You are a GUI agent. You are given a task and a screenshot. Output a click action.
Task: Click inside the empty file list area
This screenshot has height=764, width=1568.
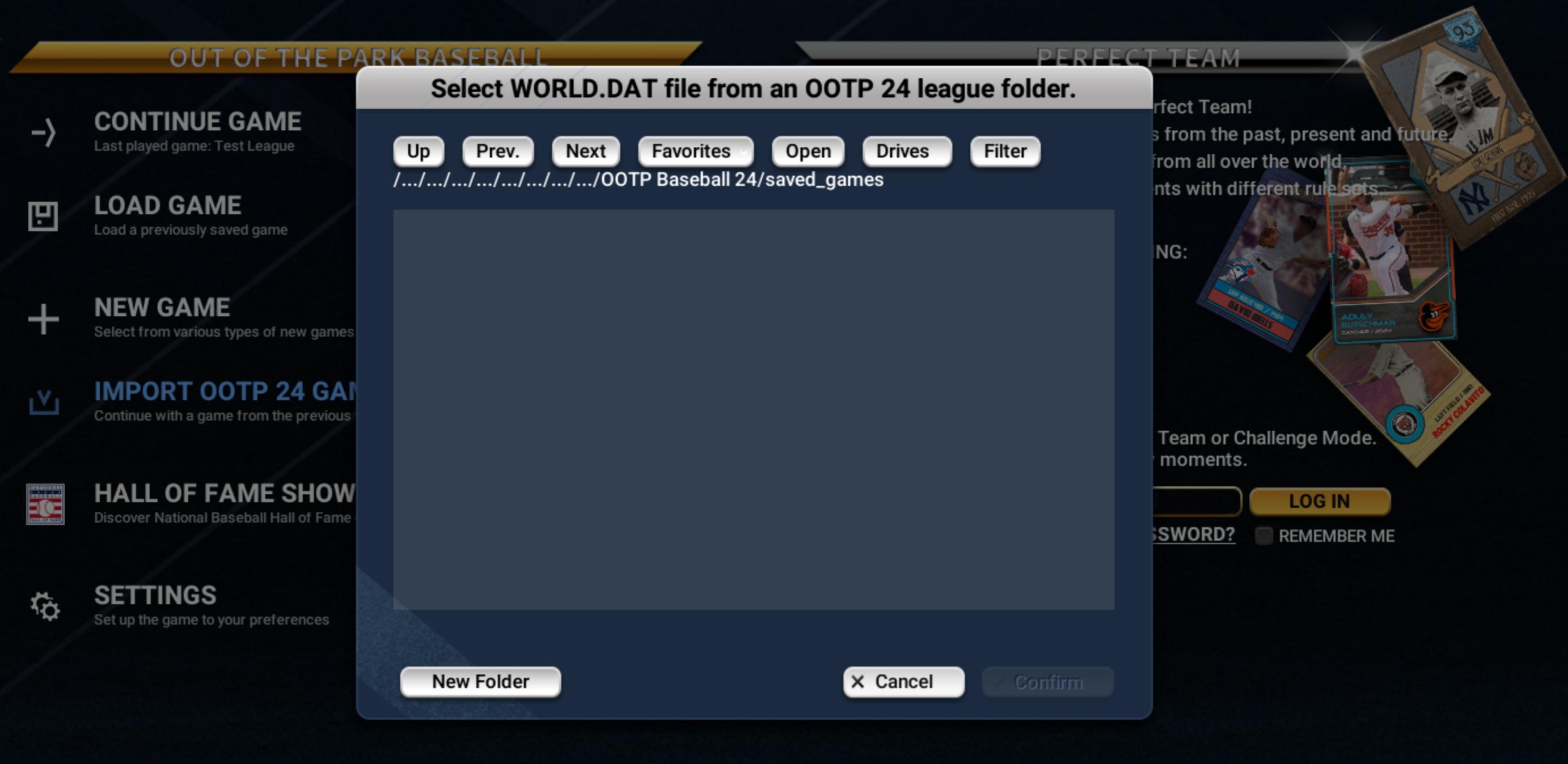click(754, 409)
